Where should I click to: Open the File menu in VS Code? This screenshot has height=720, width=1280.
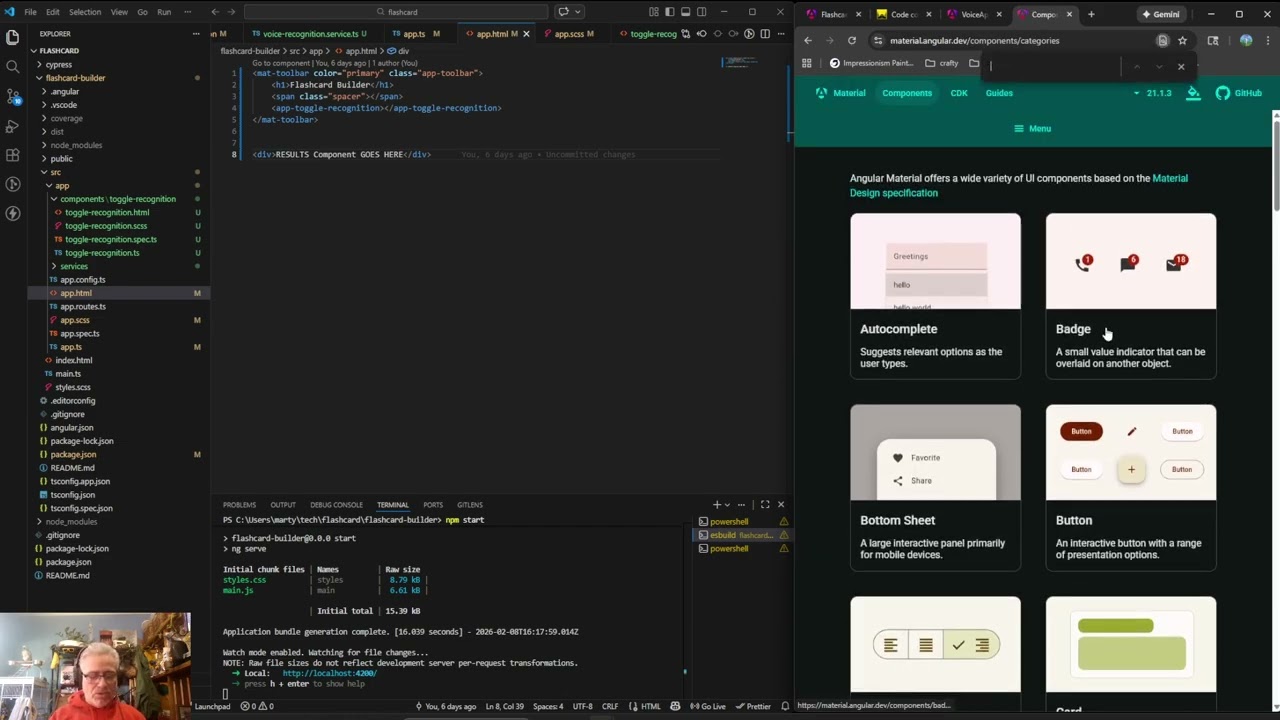30,12
